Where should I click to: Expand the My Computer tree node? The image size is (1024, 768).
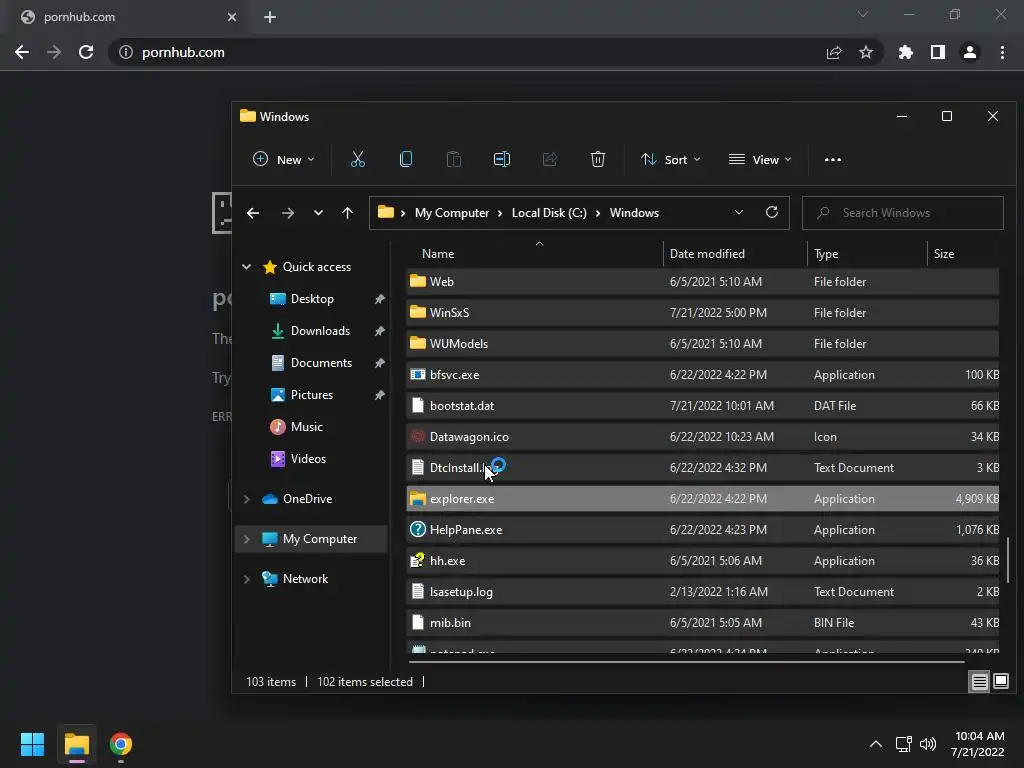(x=247, y=539)
